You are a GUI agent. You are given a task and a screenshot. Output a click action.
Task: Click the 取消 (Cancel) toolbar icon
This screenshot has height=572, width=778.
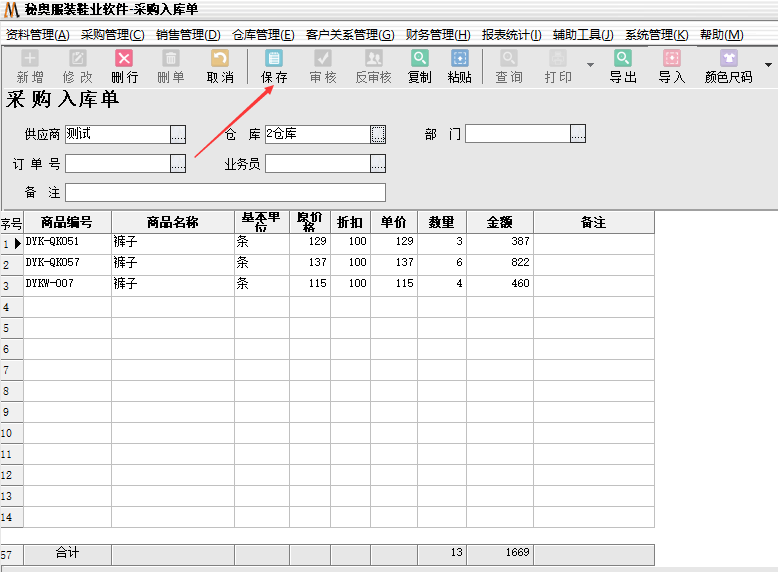pyautogui.click(x=219, y=66)
